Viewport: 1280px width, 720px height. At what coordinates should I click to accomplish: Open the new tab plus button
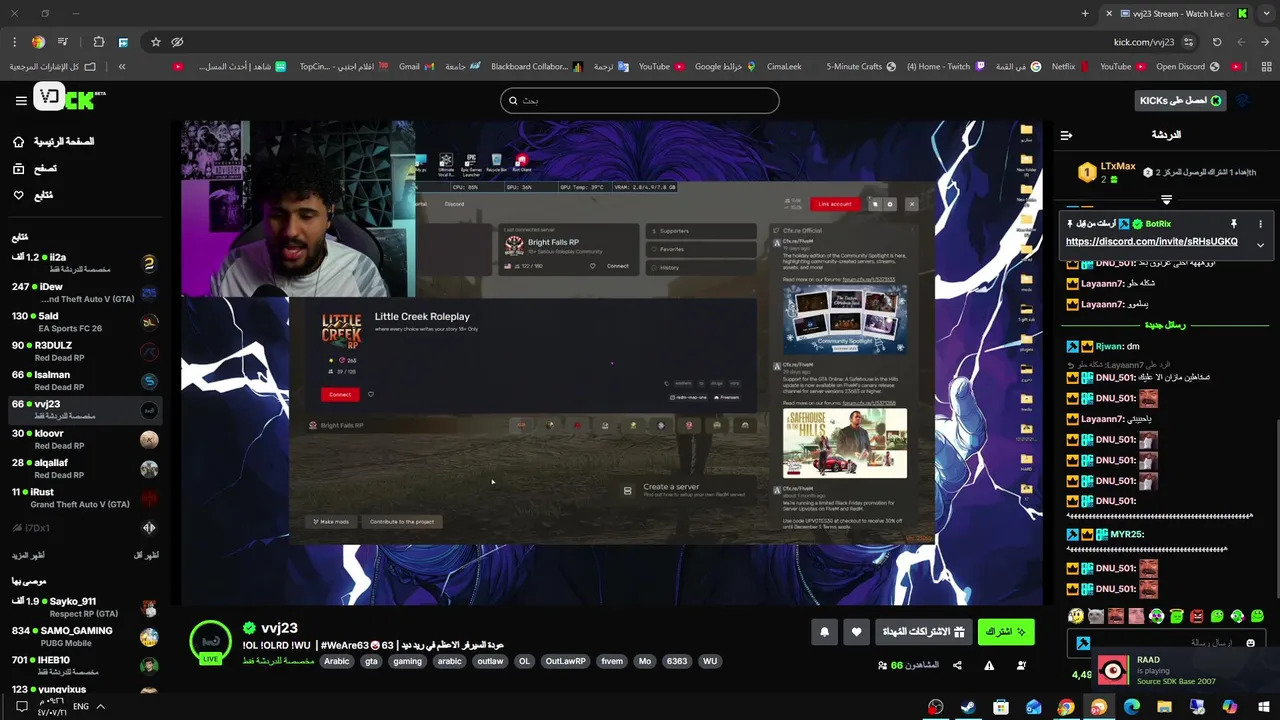tap(1085, 13)
